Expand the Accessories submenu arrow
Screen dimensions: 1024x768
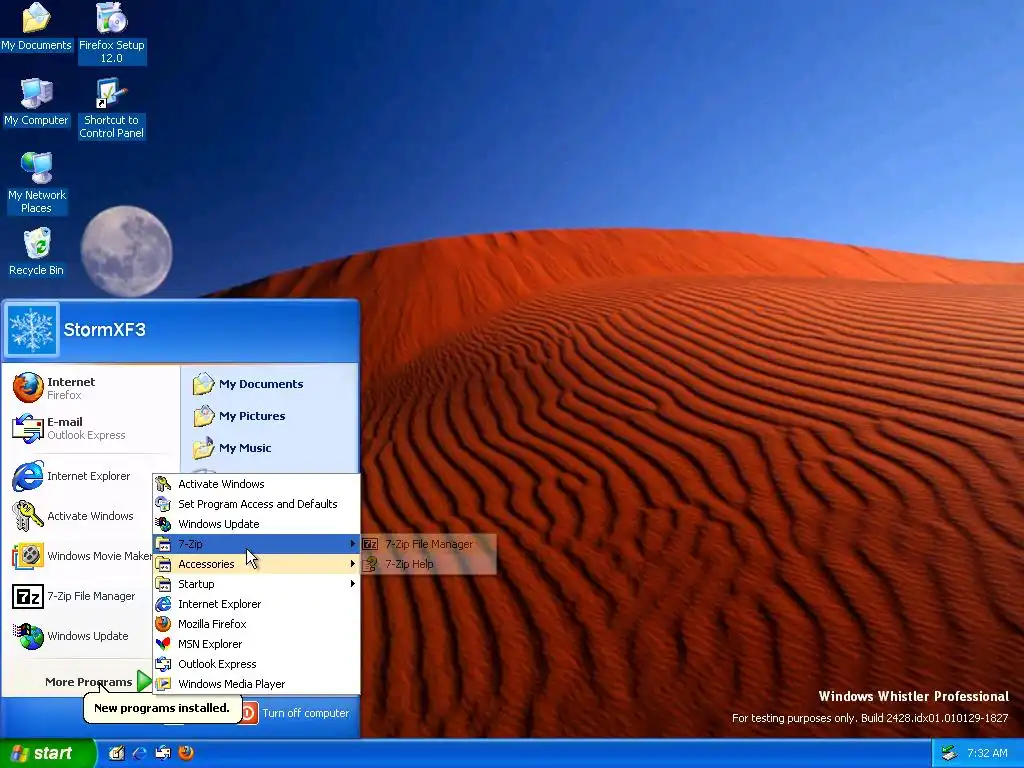353,564
